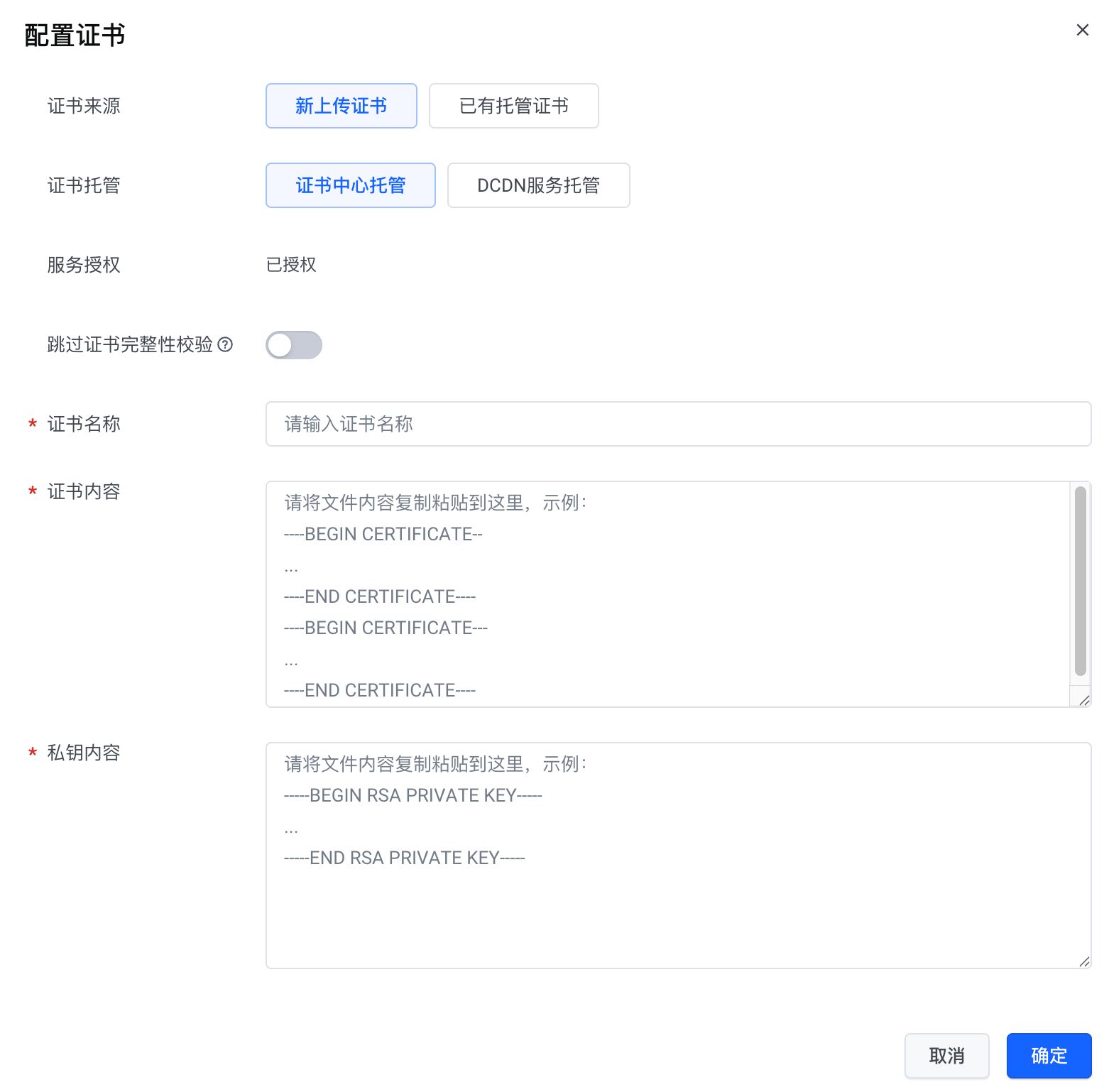
Task: Click the resize handle of 私钥内容 box
Action: (1084, 961)
